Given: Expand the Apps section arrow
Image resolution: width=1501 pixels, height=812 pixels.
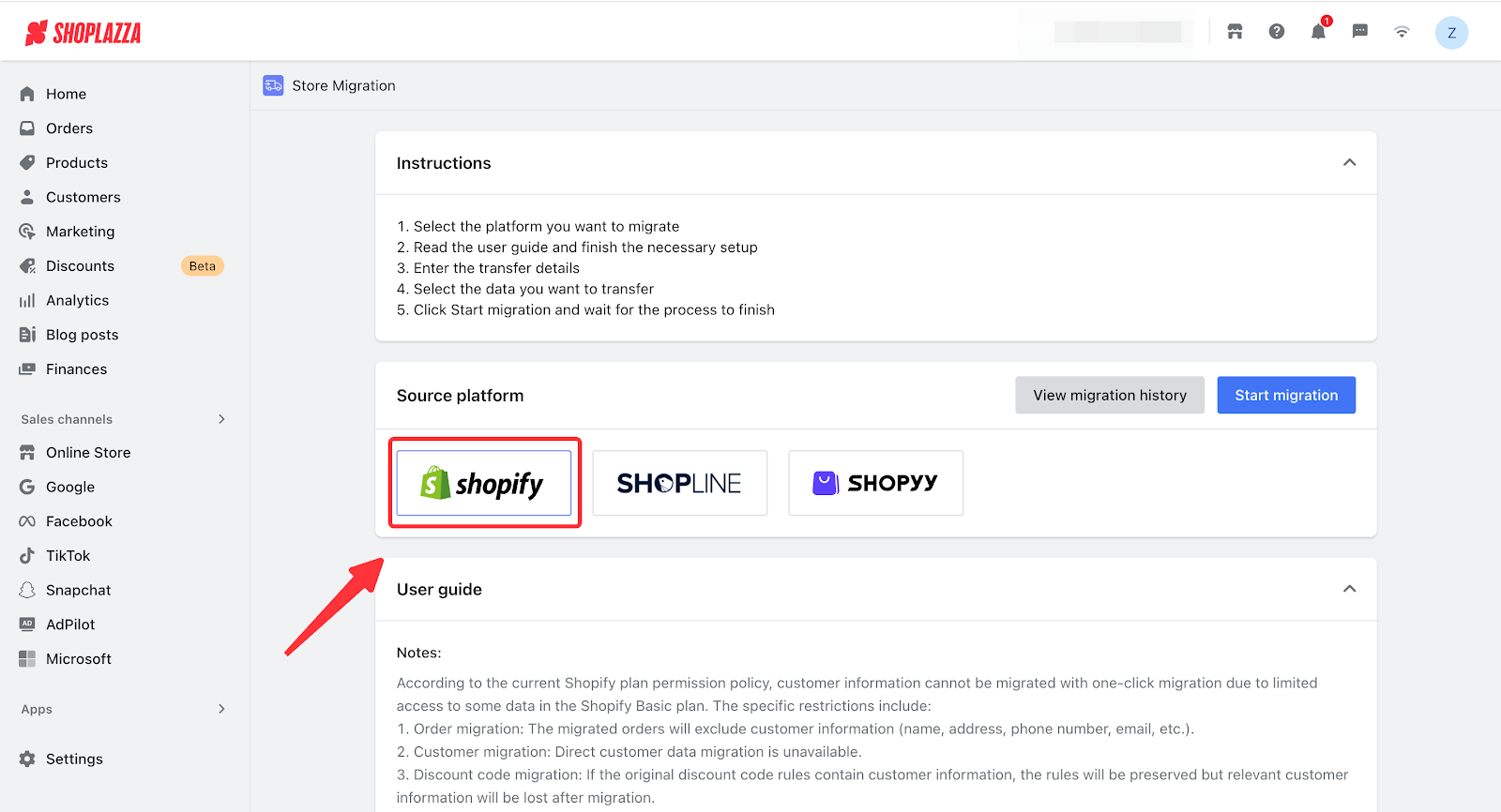Looking at the screenshot, I should [221, 709].
